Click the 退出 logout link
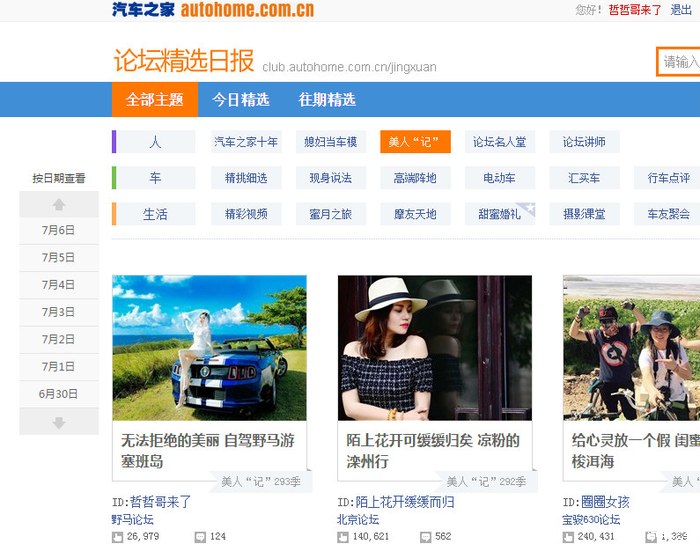700x544 pixels. 681,10
